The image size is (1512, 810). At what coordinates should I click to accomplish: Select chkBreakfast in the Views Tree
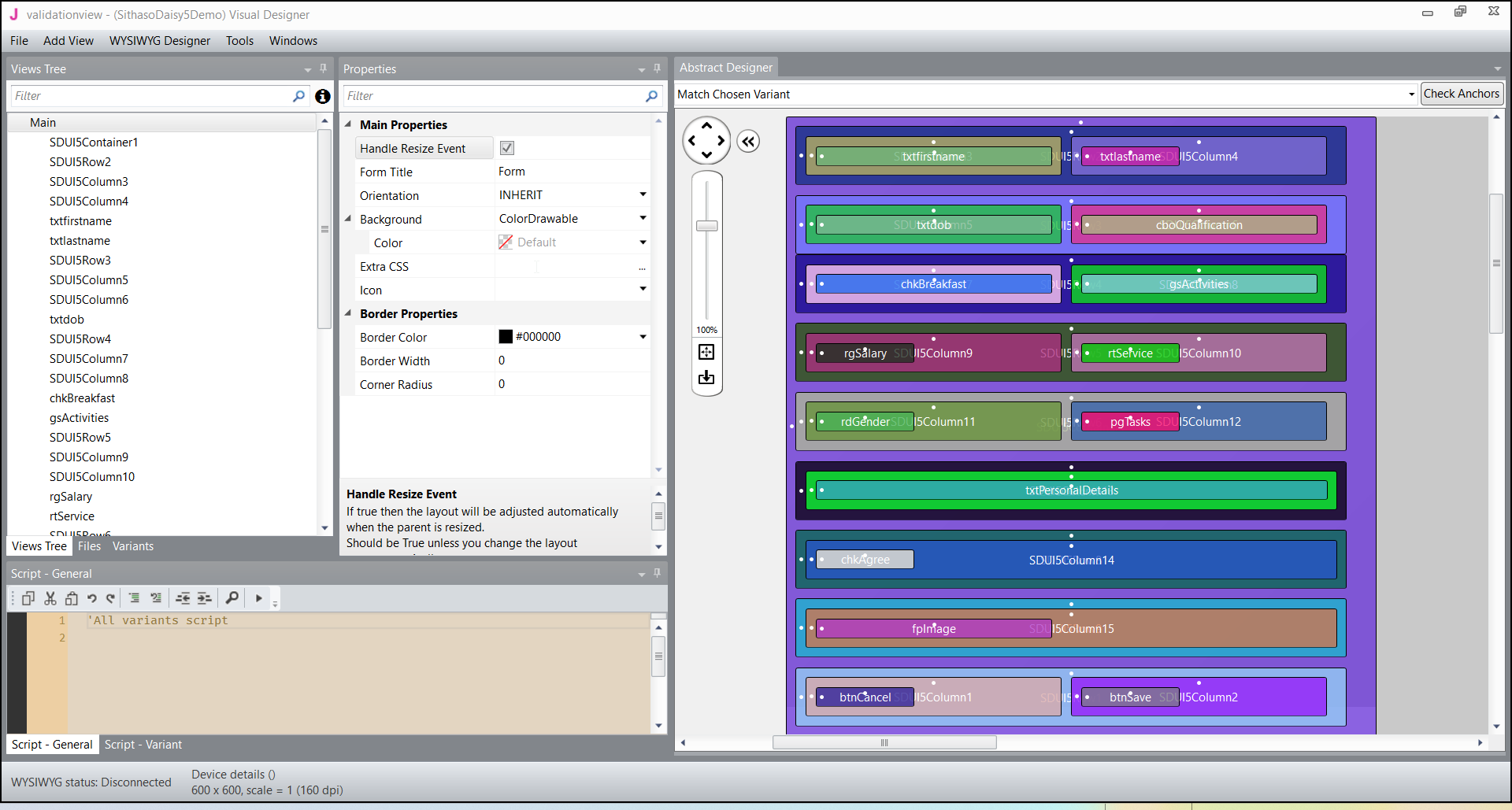[82, 398]
